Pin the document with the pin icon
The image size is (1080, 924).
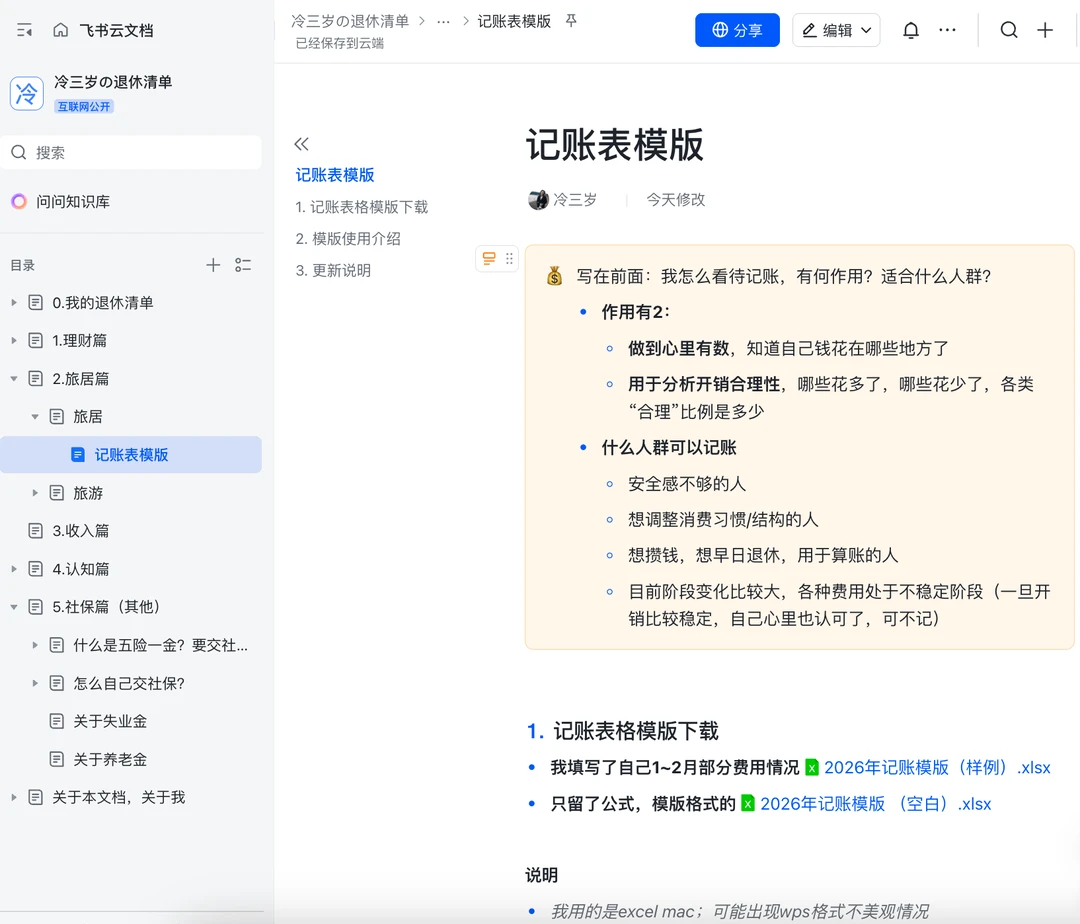[x=571, y=21]
